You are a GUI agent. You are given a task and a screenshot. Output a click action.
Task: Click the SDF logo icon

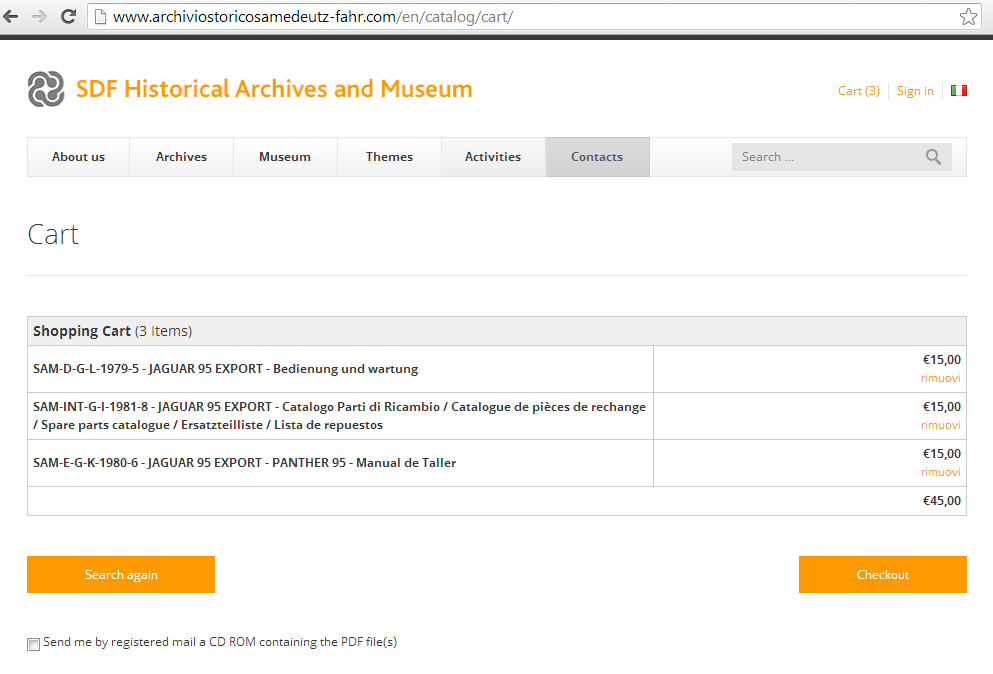pos(46,89)
